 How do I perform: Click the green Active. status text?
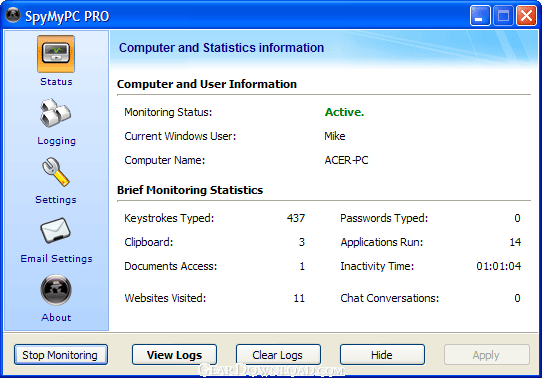pos(344,112)
